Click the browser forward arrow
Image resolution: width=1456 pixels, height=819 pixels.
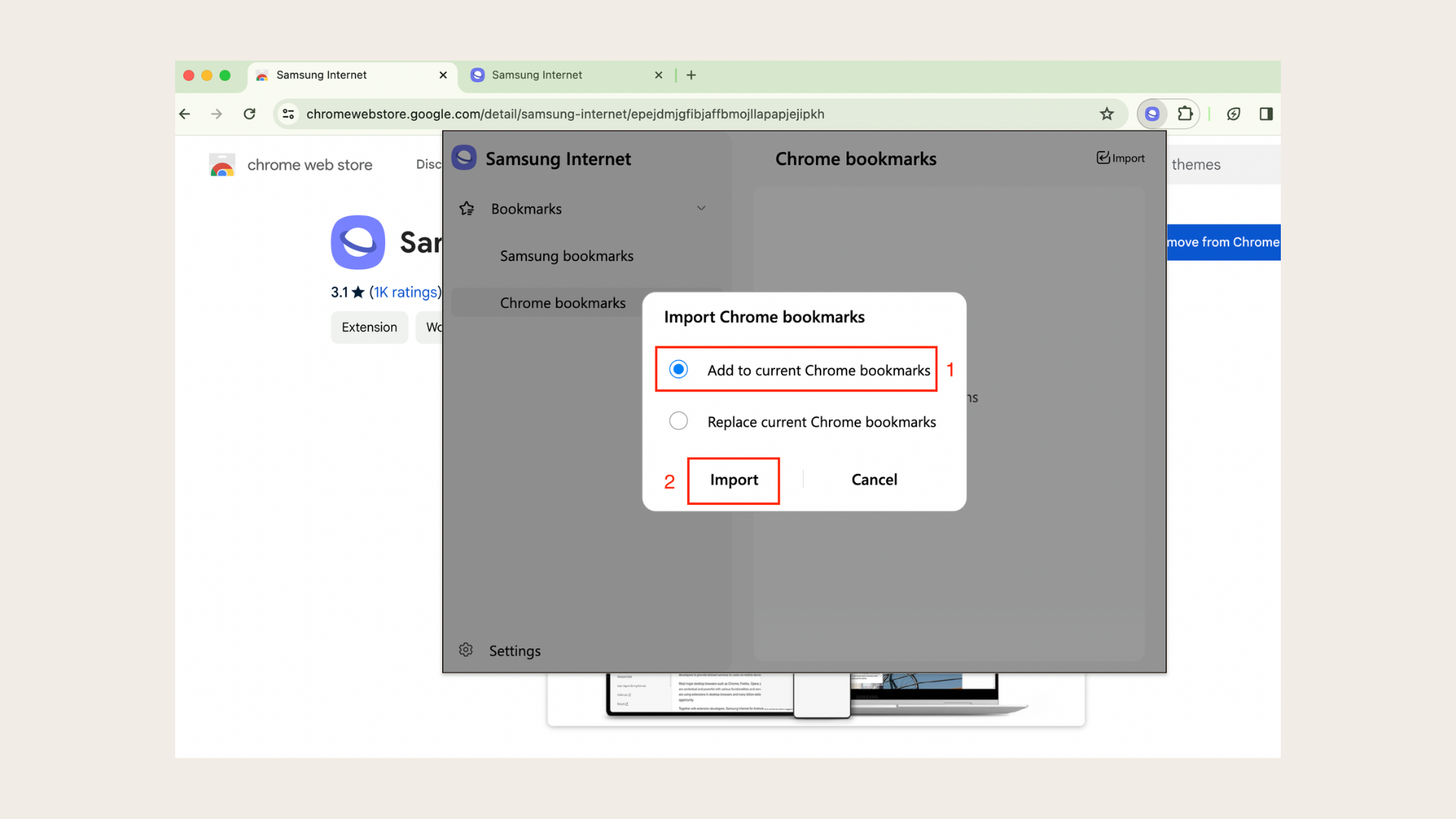[x=217, y=114]
